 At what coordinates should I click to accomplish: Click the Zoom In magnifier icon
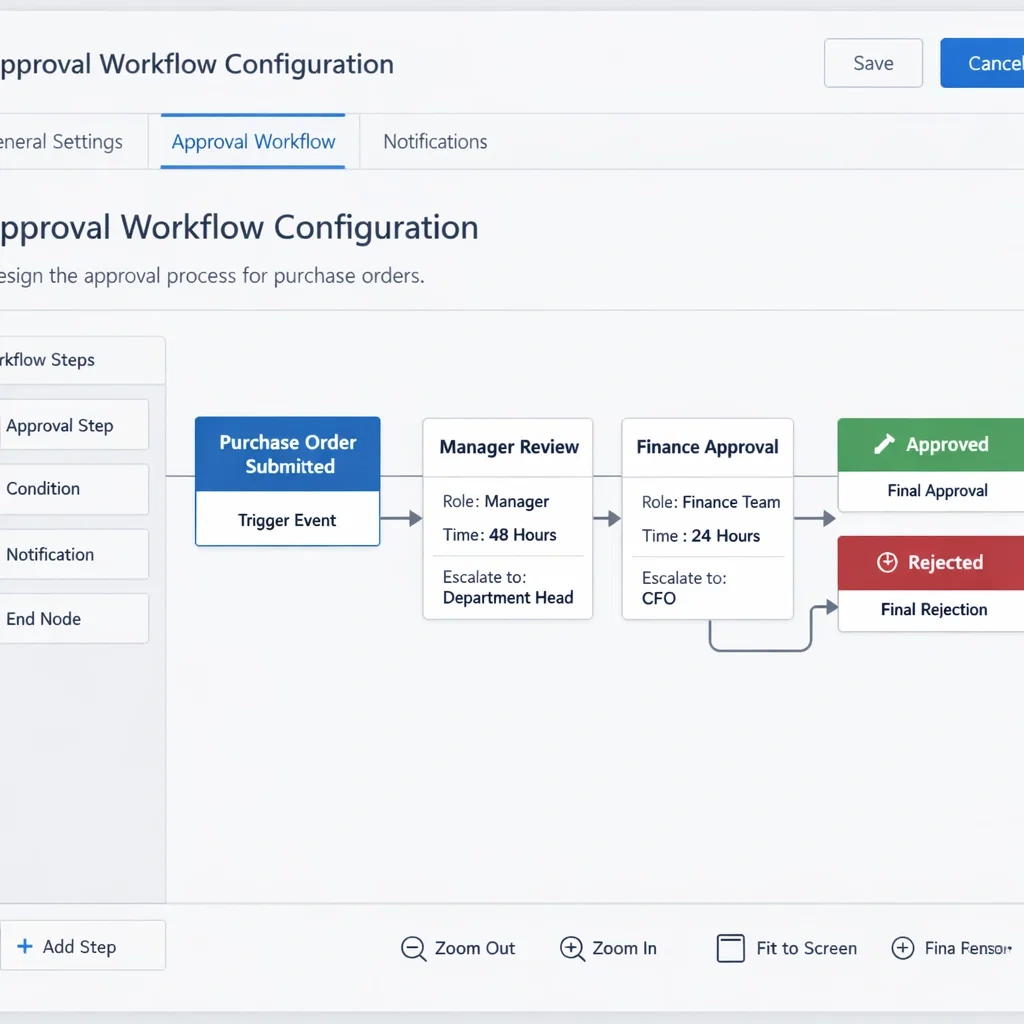click(x=572, y=948)
